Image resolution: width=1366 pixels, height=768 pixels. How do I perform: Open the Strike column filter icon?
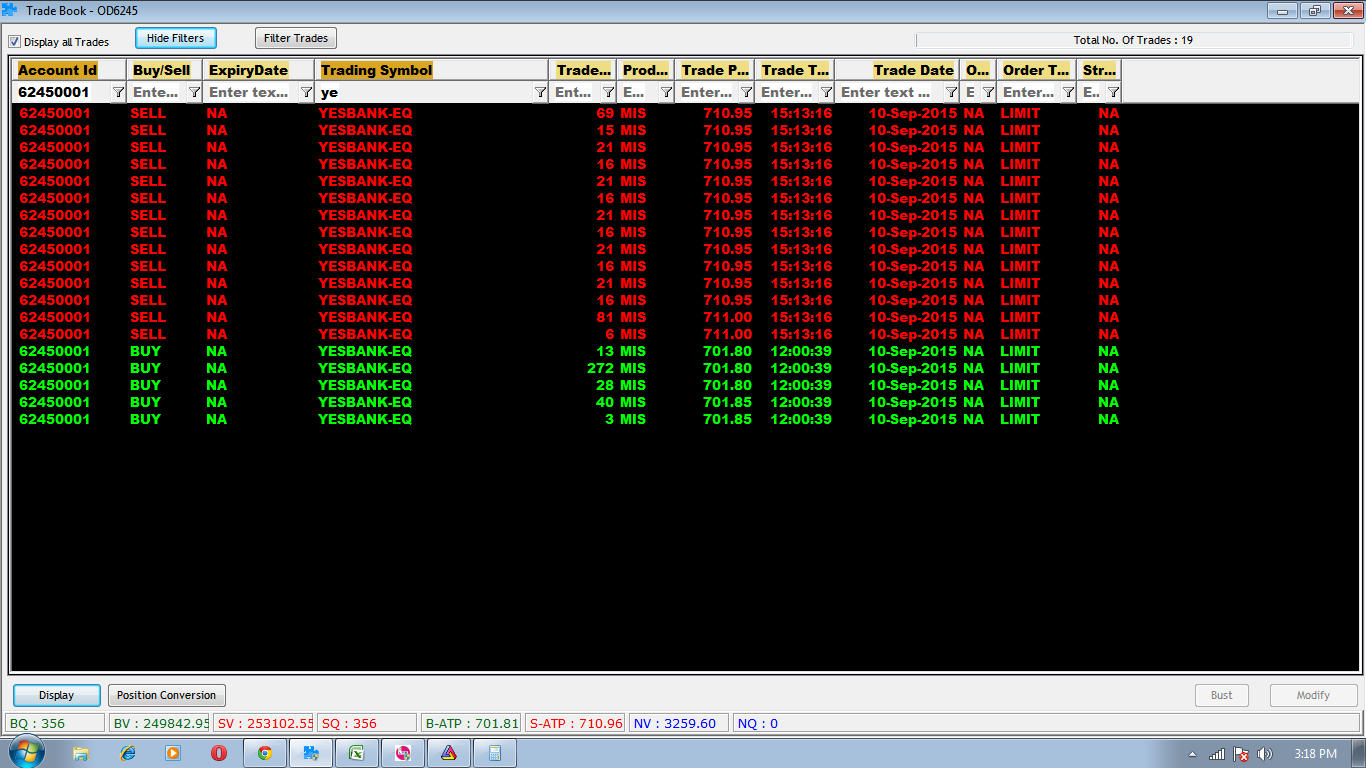(x=1113, y=92)
